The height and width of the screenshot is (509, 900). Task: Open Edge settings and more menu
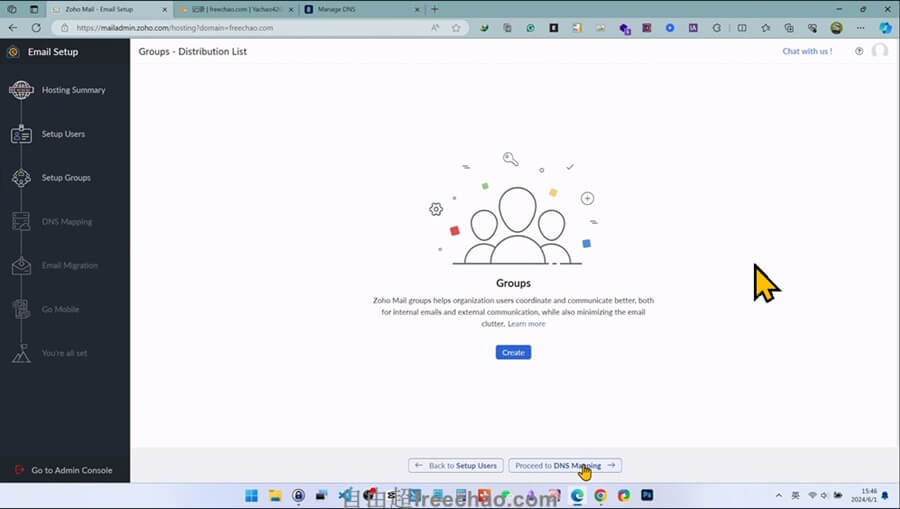pos(860,28)
